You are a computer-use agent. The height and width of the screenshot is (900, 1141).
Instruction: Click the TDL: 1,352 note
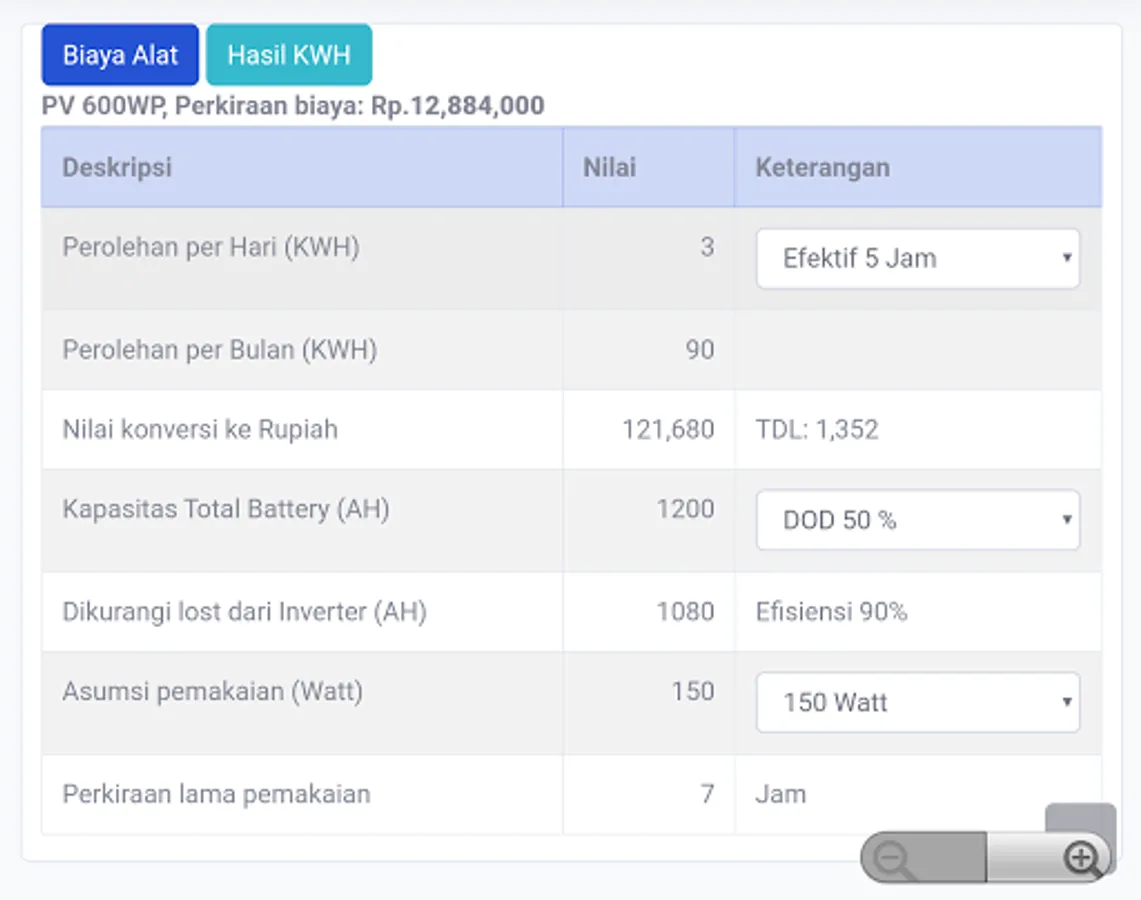pos(817,430)
